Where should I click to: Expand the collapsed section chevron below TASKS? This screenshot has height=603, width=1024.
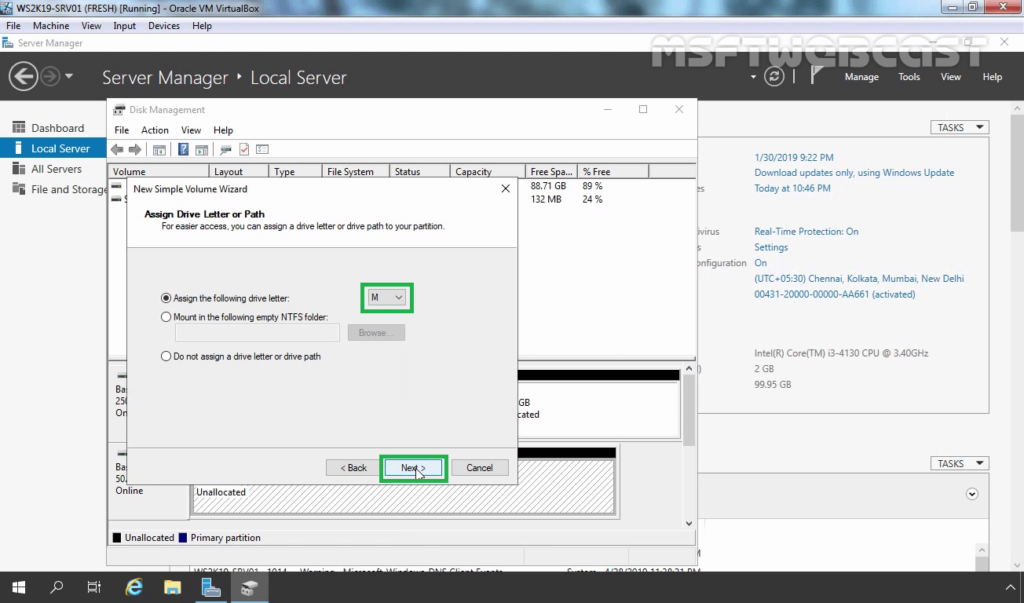coord(972,494)
